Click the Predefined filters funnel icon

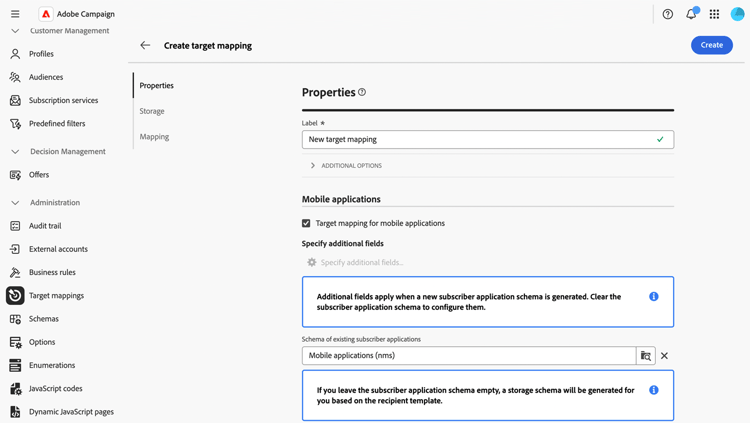pos(15,123)
